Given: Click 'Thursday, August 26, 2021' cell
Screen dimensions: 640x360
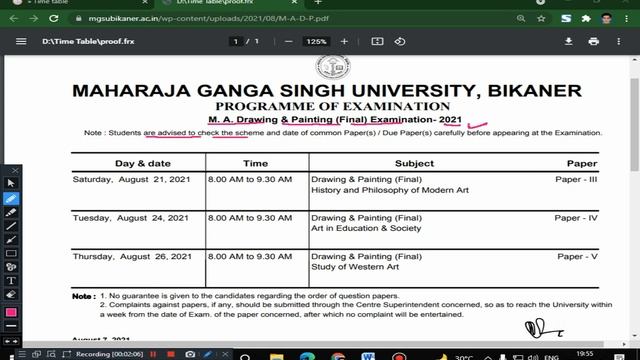Looking at the screenshot, I should 132,257.
